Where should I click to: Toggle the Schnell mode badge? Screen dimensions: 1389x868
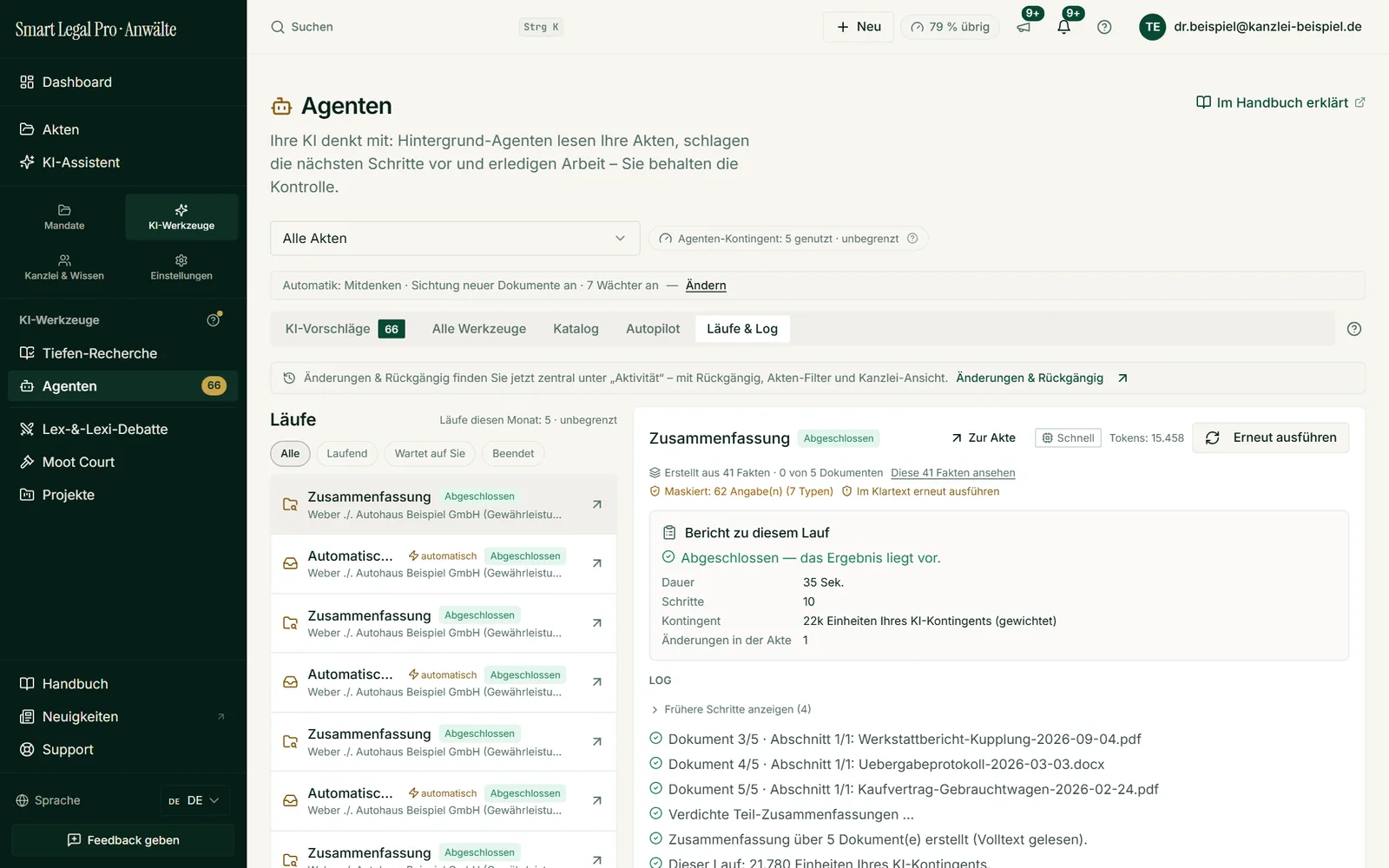pos(1068,438)
